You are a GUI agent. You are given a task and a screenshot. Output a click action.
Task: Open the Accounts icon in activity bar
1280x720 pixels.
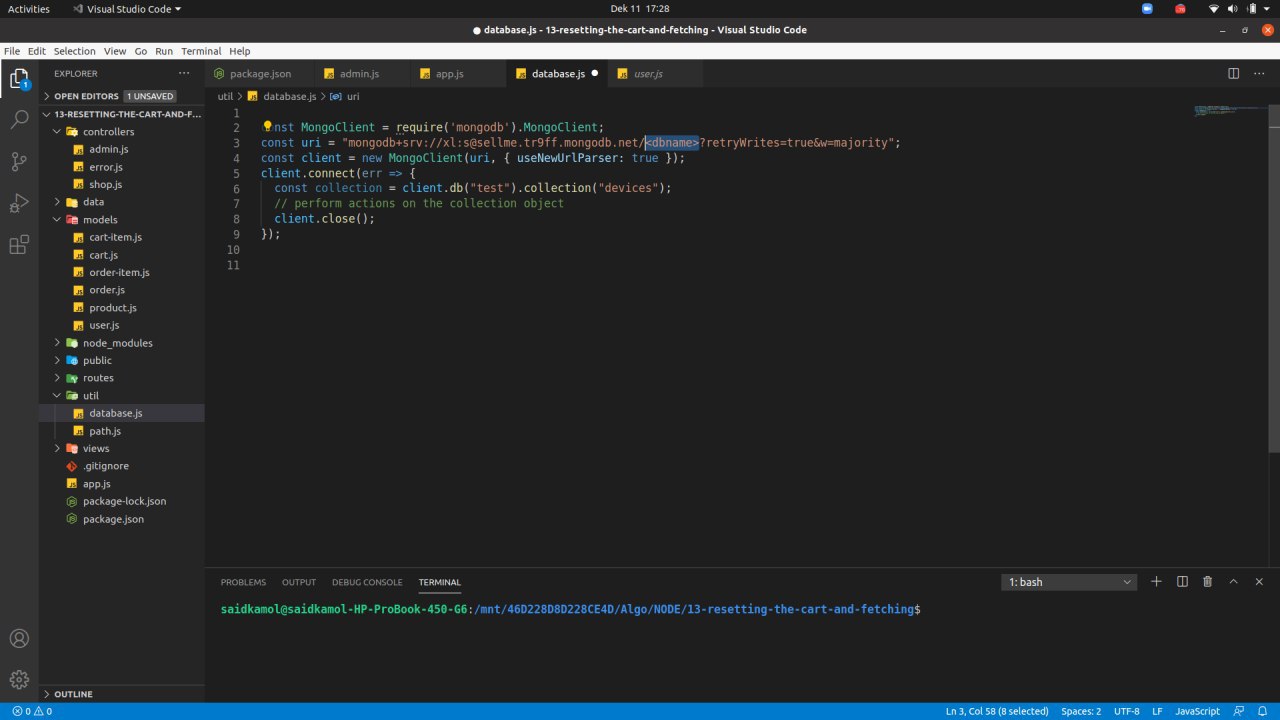coord(19,638)
